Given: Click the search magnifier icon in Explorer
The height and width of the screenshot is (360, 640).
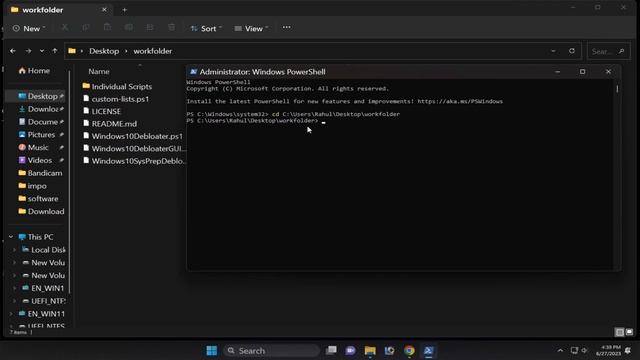Looking at the screenshot, I should [621, 51].
